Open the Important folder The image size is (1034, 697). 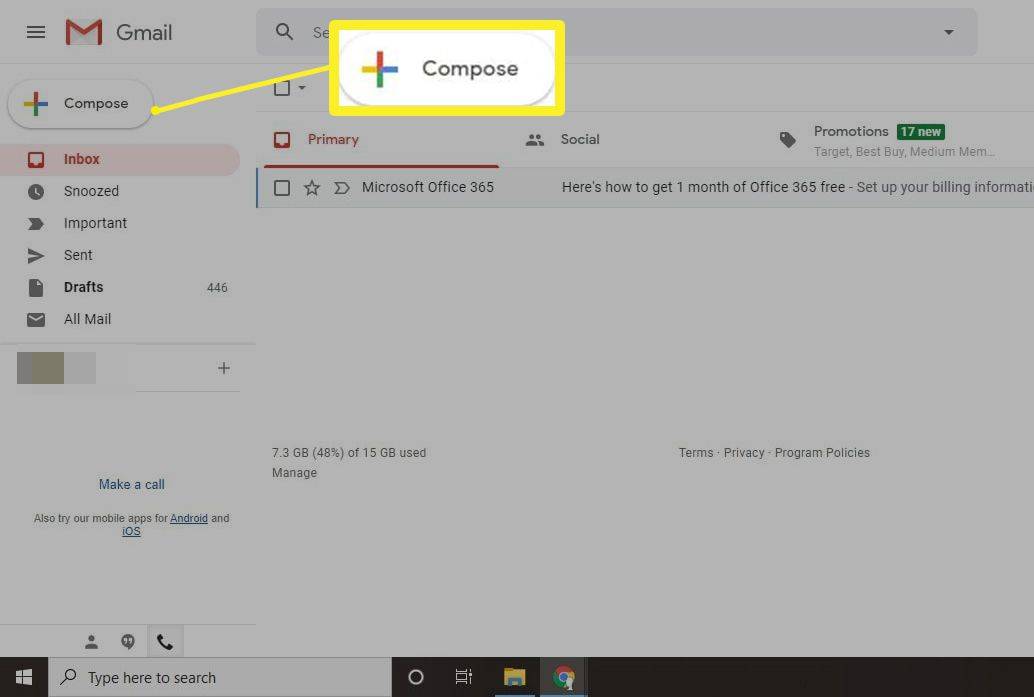[x=119, y=223]
